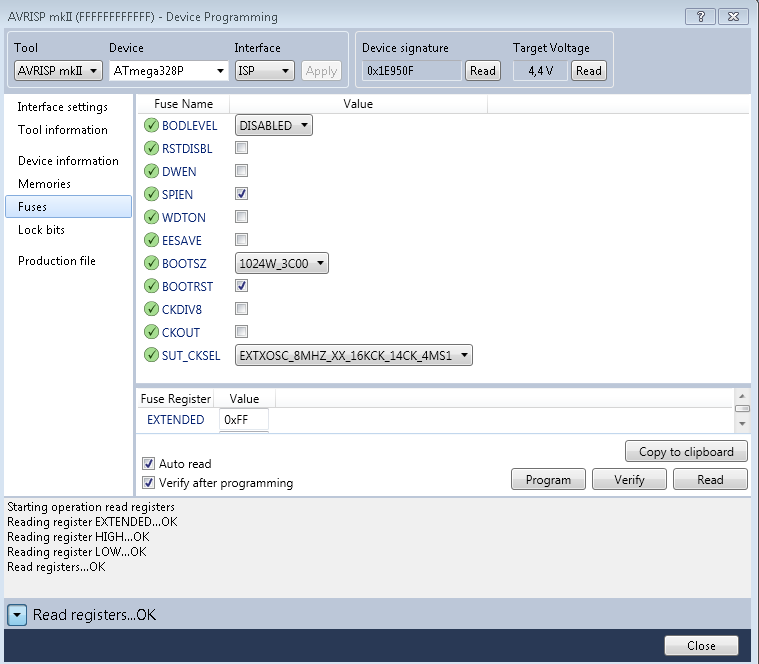Click the Value column header of fuse list
The image size is (759, 664).
click(358, 104)
